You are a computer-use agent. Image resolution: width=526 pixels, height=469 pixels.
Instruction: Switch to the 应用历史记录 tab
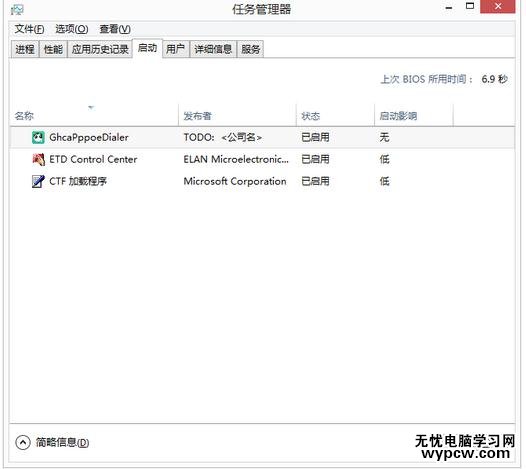coord(100,49)
